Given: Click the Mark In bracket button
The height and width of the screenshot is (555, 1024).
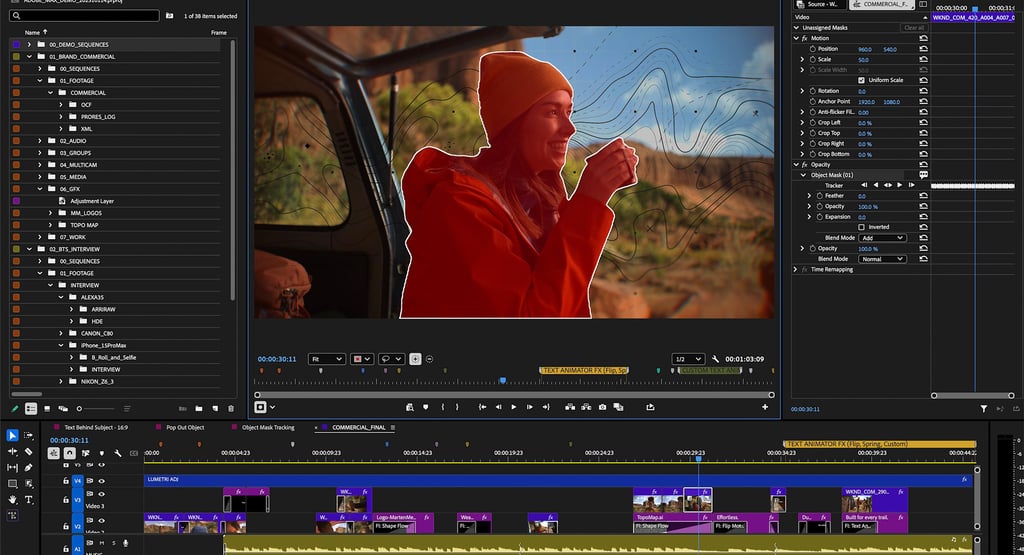Looking at the screenshot, I should tap(442, 407).
